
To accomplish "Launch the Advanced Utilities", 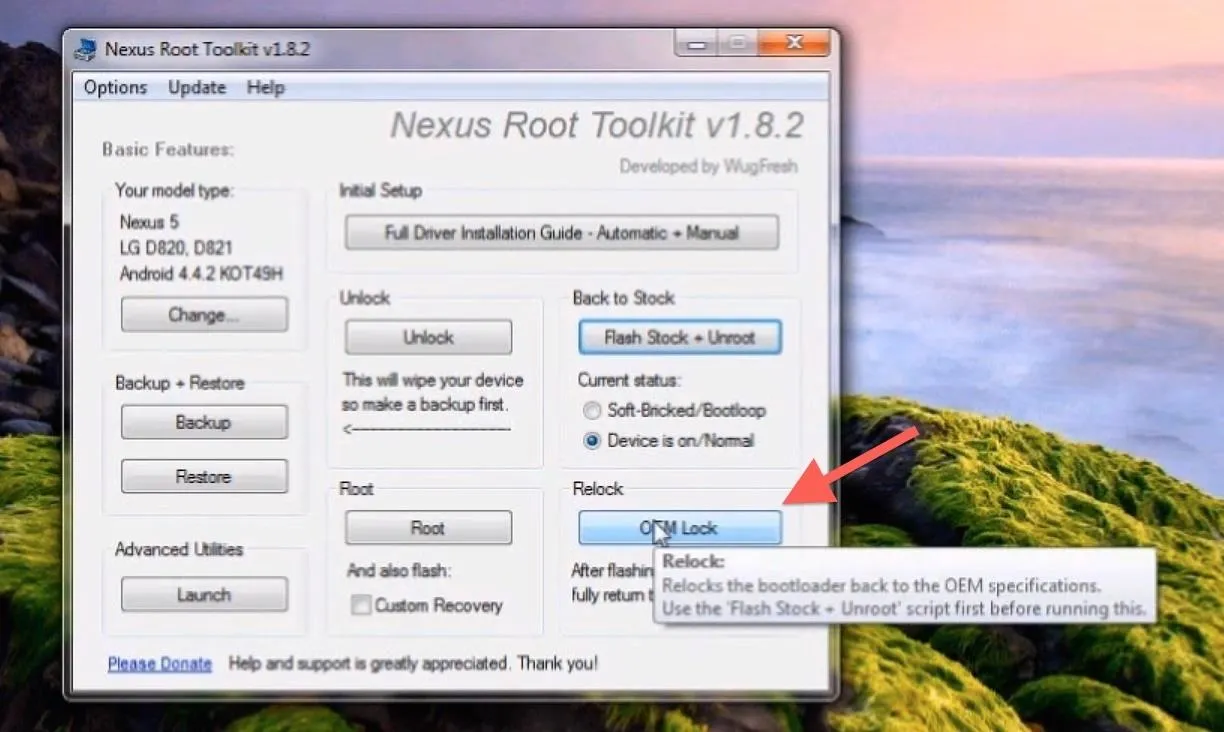I will tap(204, 594).
